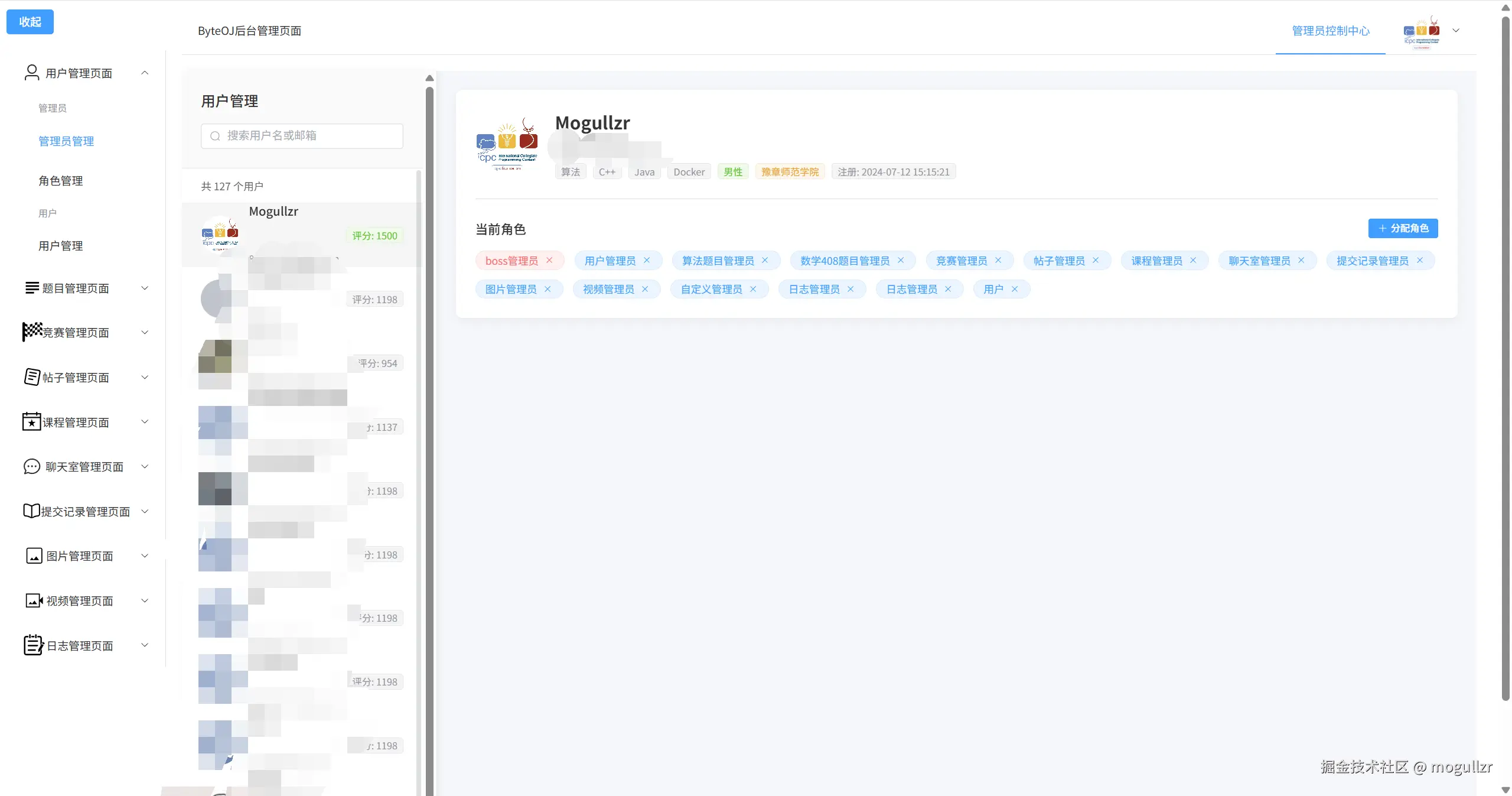Remove the boss管理员 role tag

tap(549, 261)
